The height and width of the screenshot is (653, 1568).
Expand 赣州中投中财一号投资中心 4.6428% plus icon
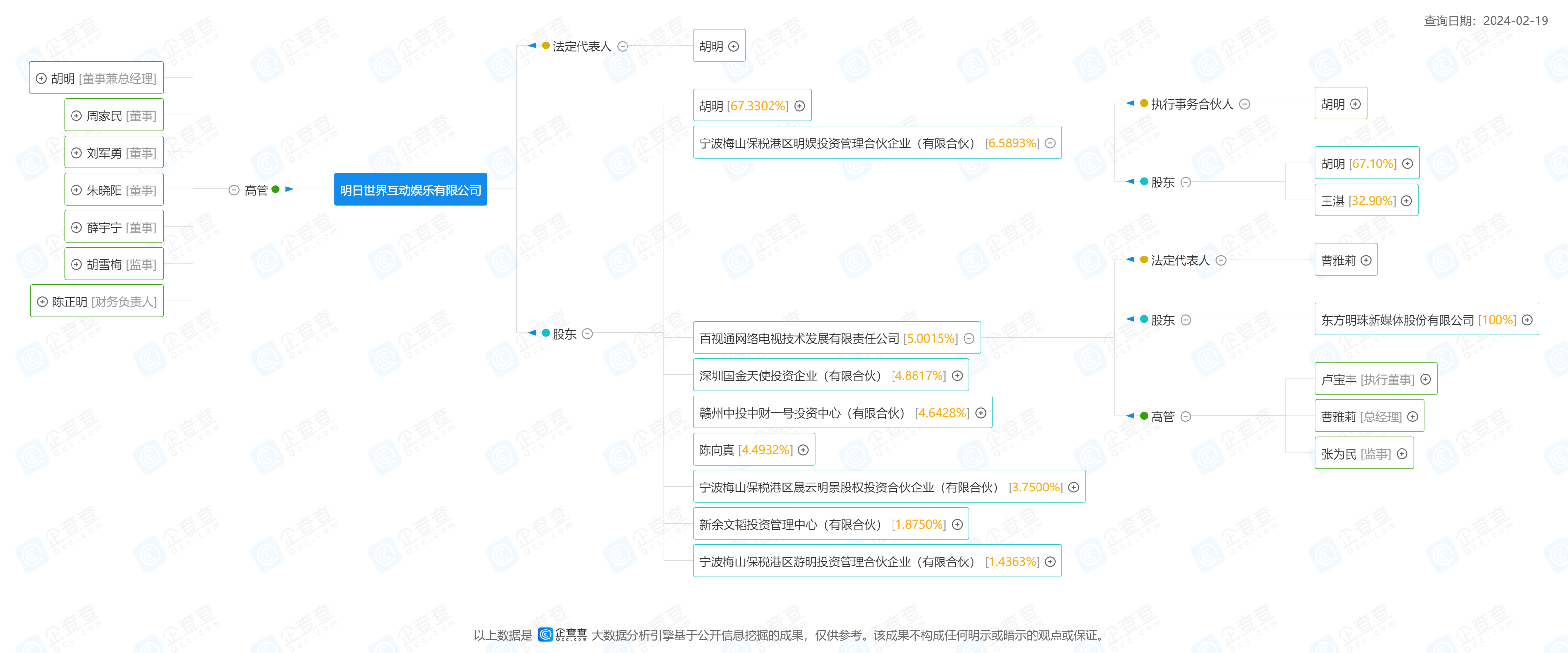[x=981, y=412]
